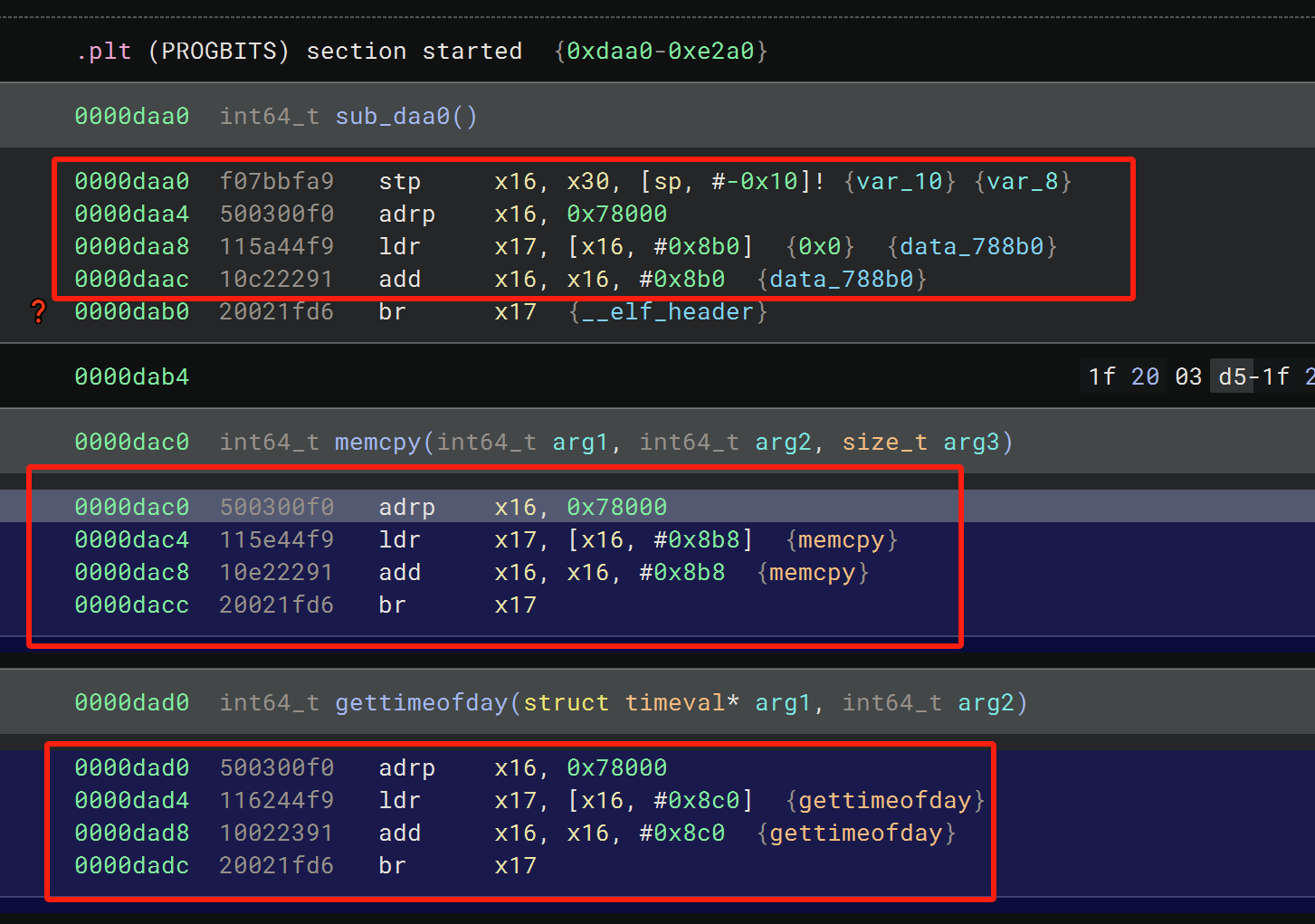The image size is (1315, 924).
Task: Select the var_8 variable annotation
Action: point(1023,181)
